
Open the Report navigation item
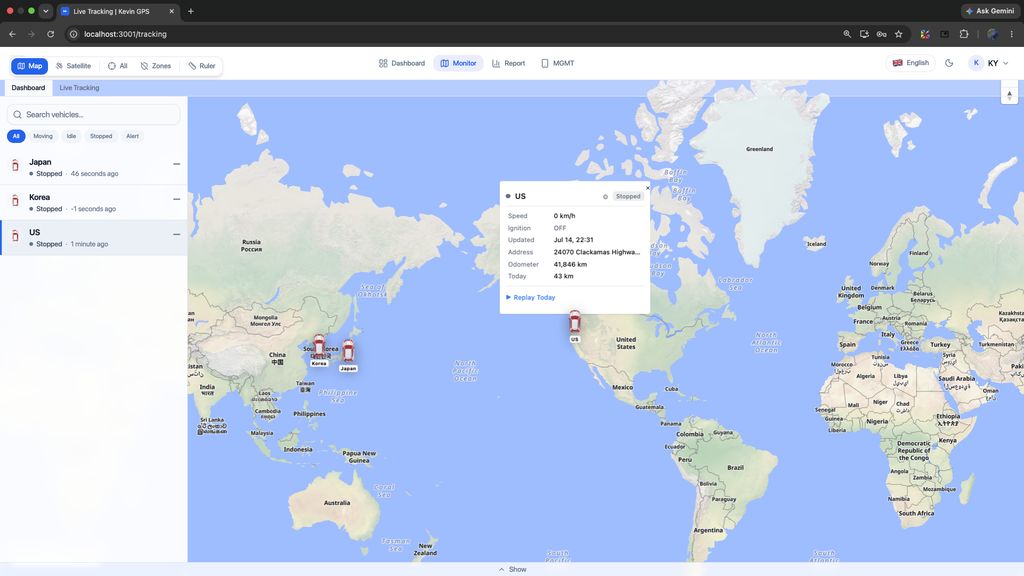pos(508,63)
